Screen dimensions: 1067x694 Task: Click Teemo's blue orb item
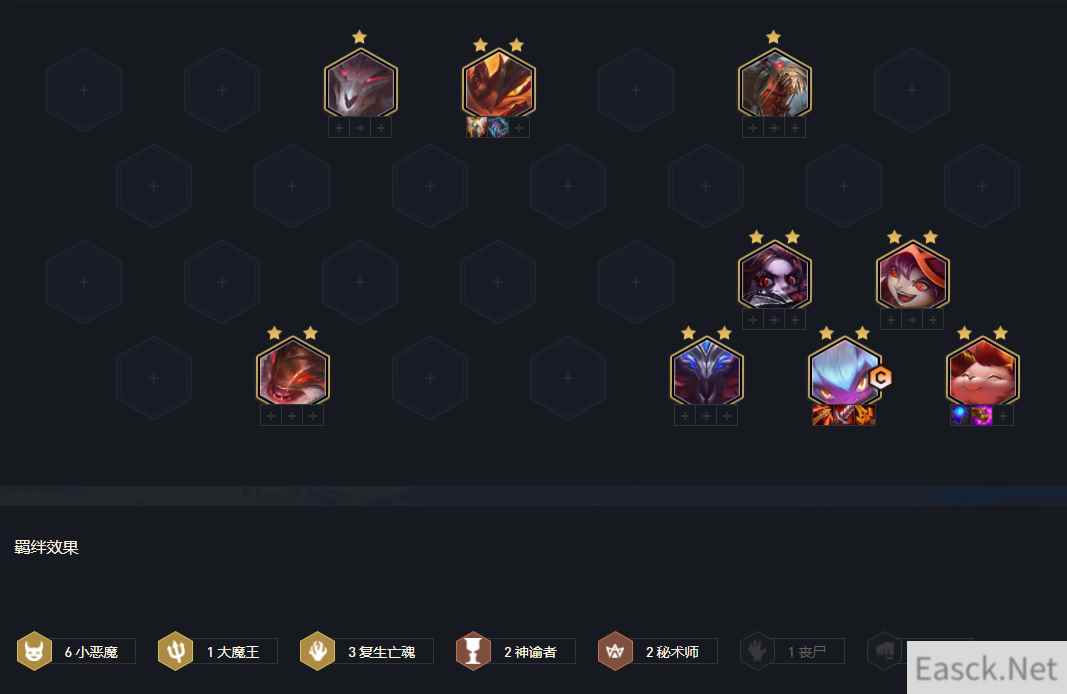tap(960, 415)
